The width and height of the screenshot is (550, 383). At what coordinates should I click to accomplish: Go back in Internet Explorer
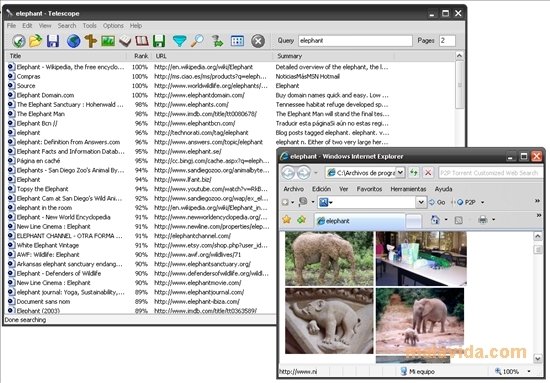coord(288,173)
